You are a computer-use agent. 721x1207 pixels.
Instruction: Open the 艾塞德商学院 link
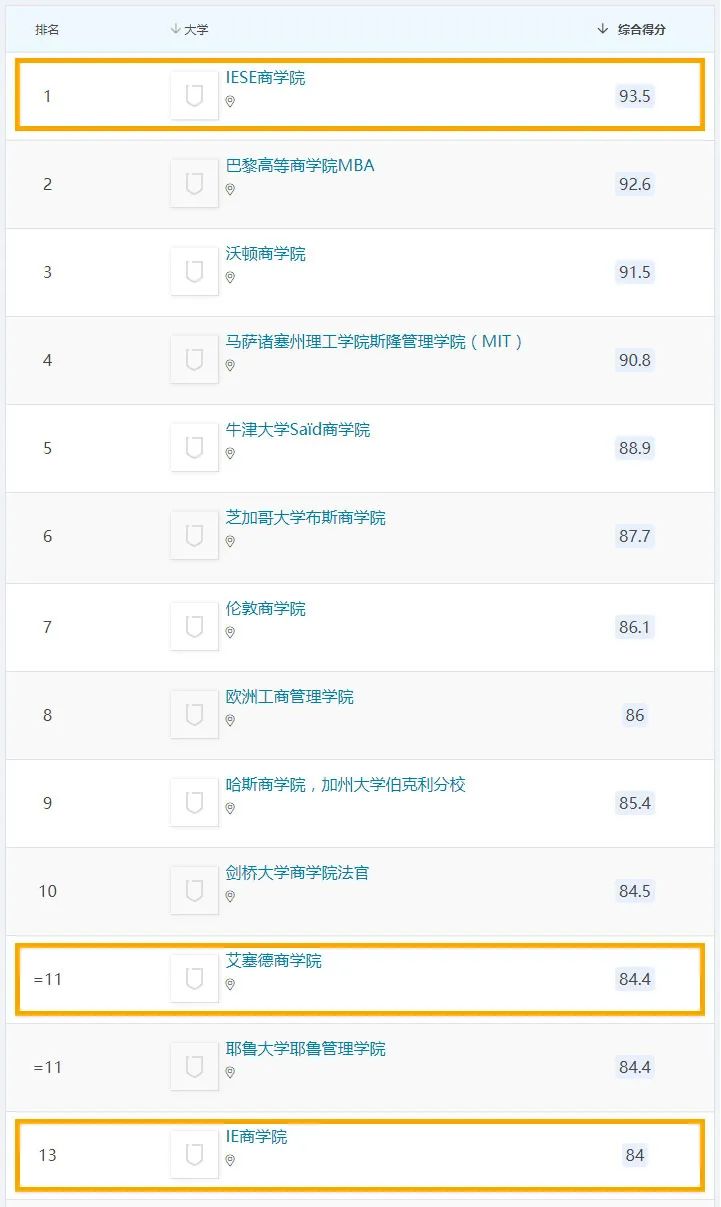click(x=273, y=961)
